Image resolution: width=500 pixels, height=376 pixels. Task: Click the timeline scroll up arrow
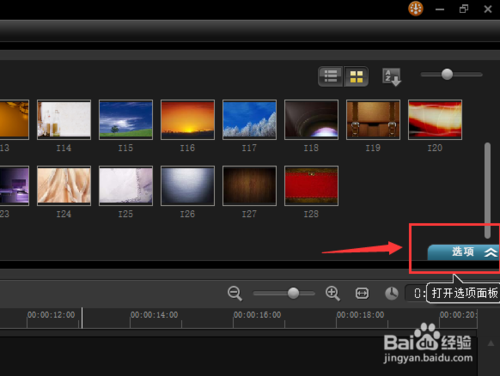[x=491, y=343]
